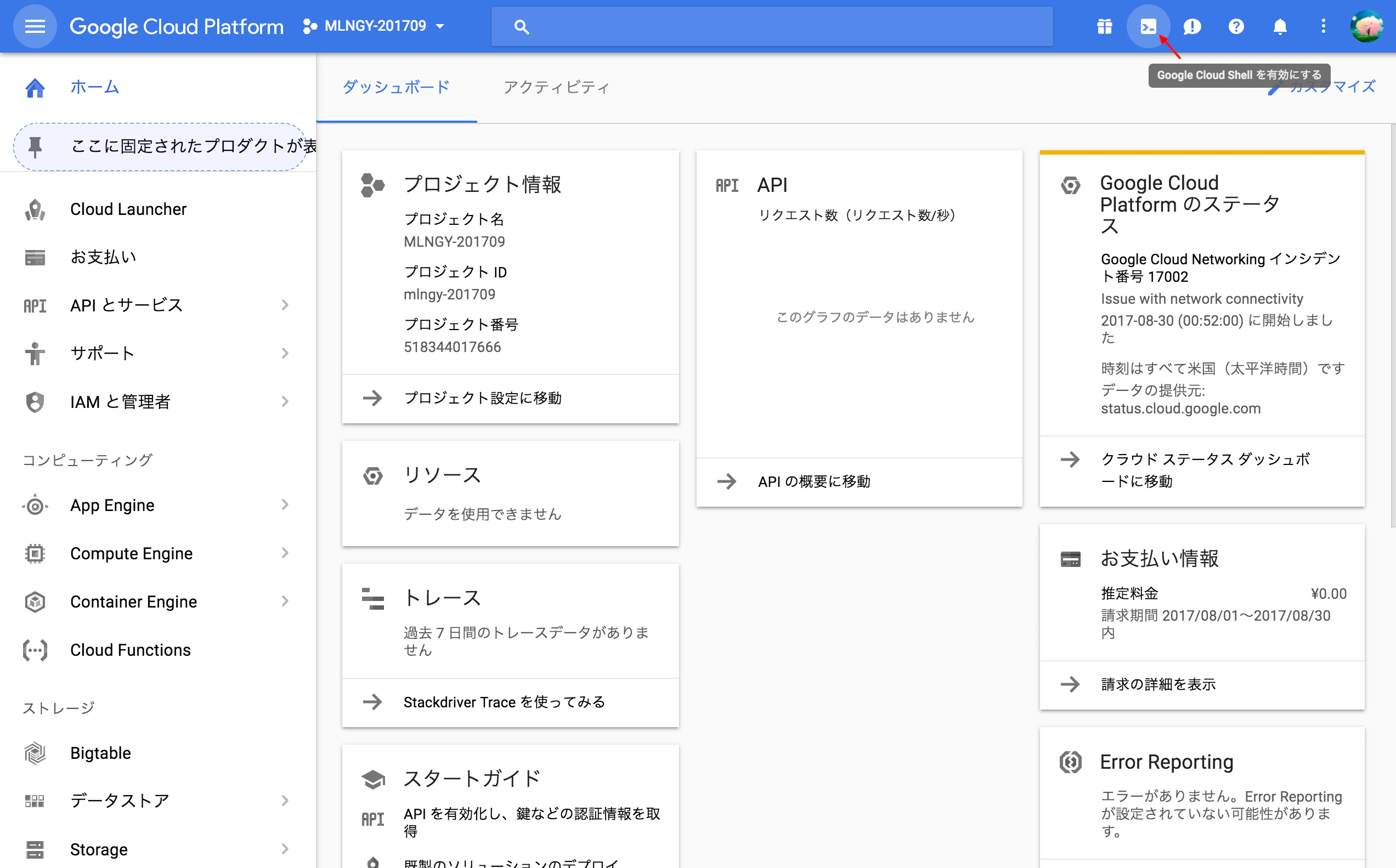The height and width of the screenshot is (868, 1396).
Task: Expand the IAM と管理者 submenu chevron
Action: click(x=285, y=401)
